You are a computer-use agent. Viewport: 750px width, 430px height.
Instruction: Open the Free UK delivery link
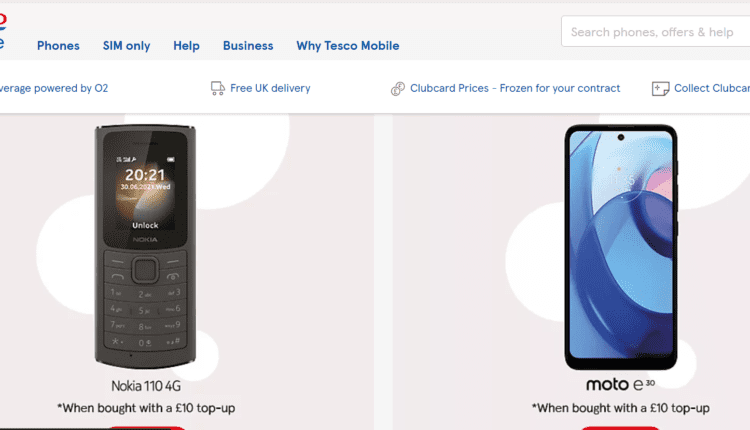point(270,88)
